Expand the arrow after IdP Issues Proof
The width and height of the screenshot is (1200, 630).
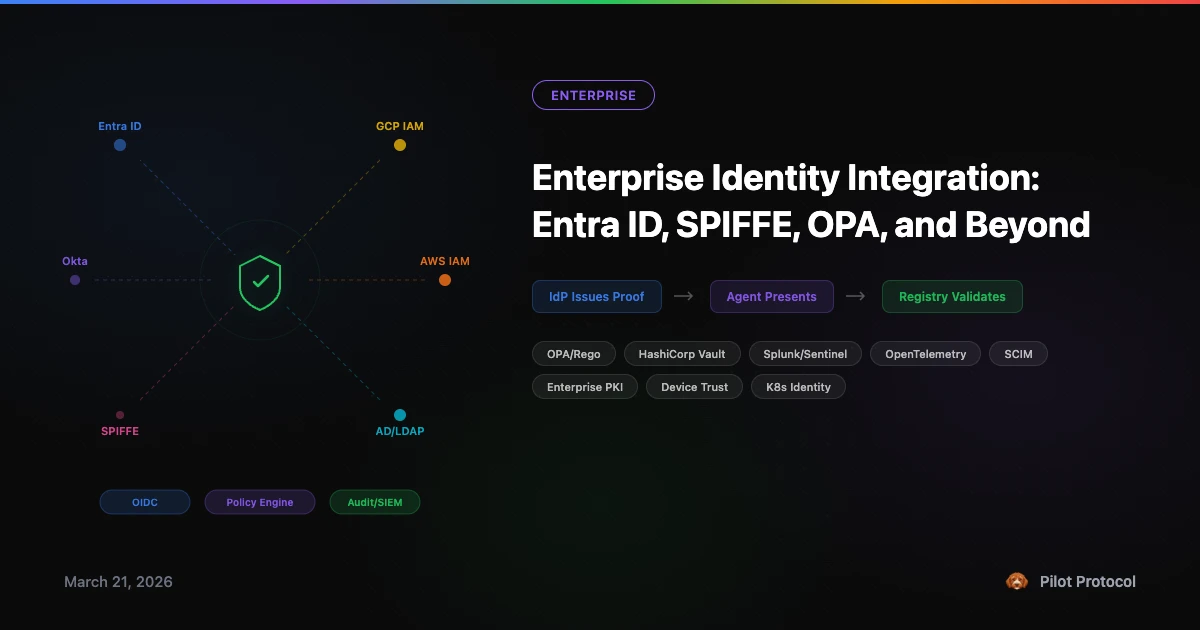pos(683,296)
